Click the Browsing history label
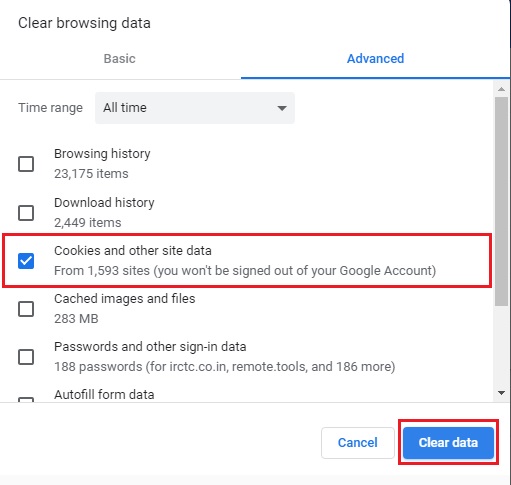511x485 pixels. (102, 154)
